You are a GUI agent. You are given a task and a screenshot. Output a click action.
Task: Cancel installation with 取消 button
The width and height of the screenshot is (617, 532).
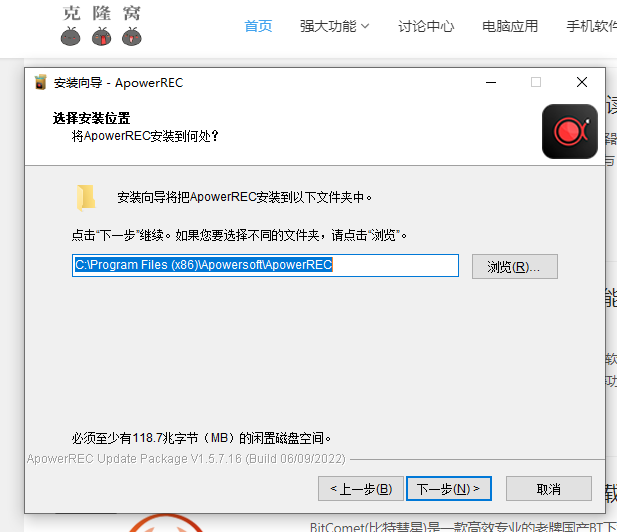(x=549, y=489)
